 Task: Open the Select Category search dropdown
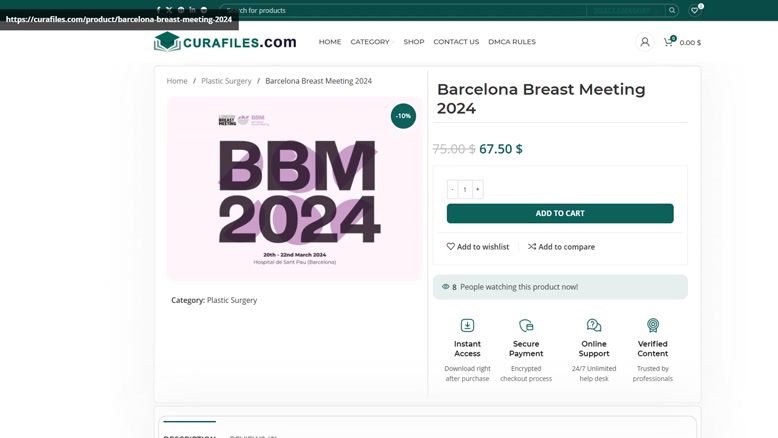pyautogui.click(x=626, y=10)
